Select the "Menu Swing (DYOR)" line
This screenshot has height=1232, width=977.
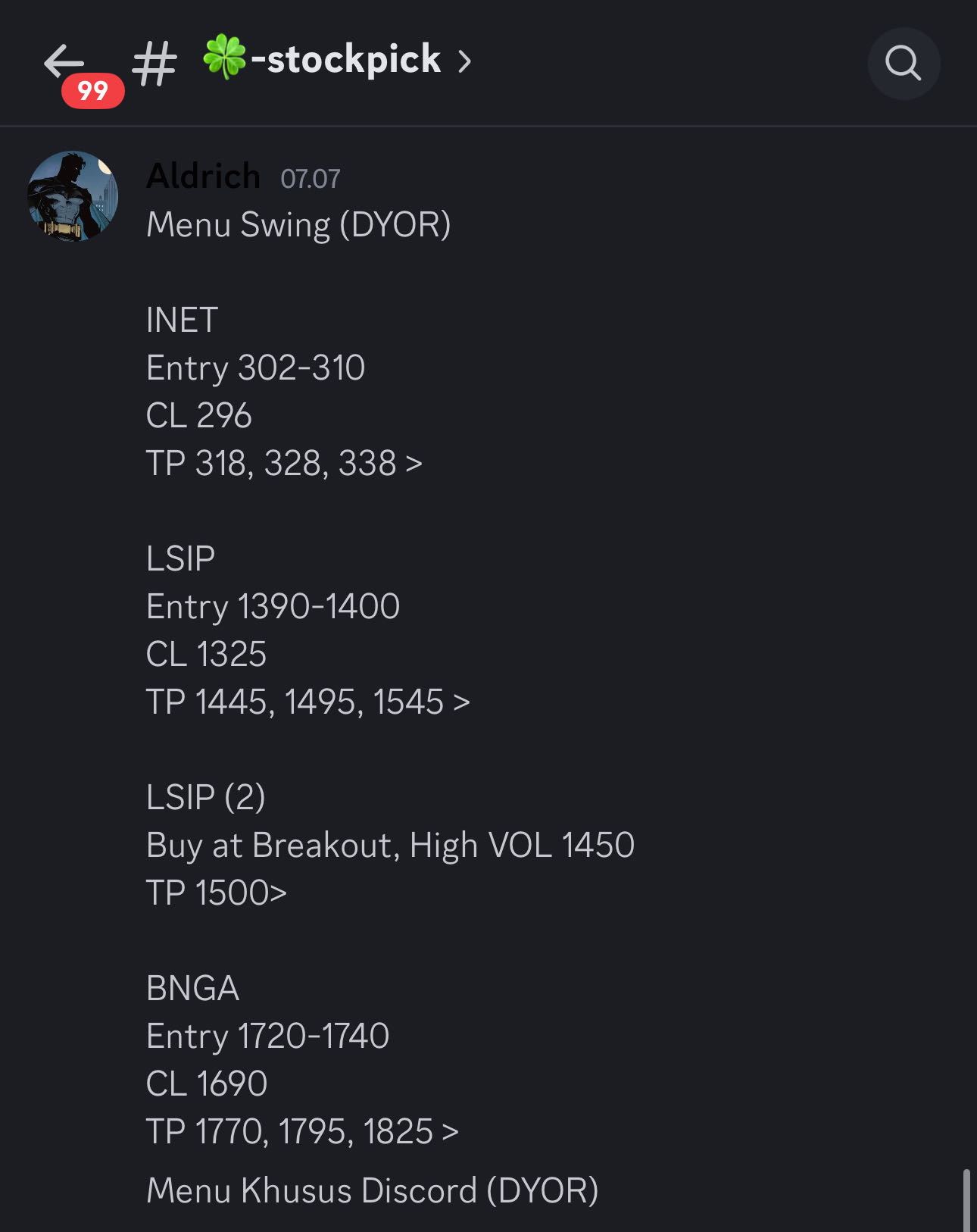[x=298, y=225]
